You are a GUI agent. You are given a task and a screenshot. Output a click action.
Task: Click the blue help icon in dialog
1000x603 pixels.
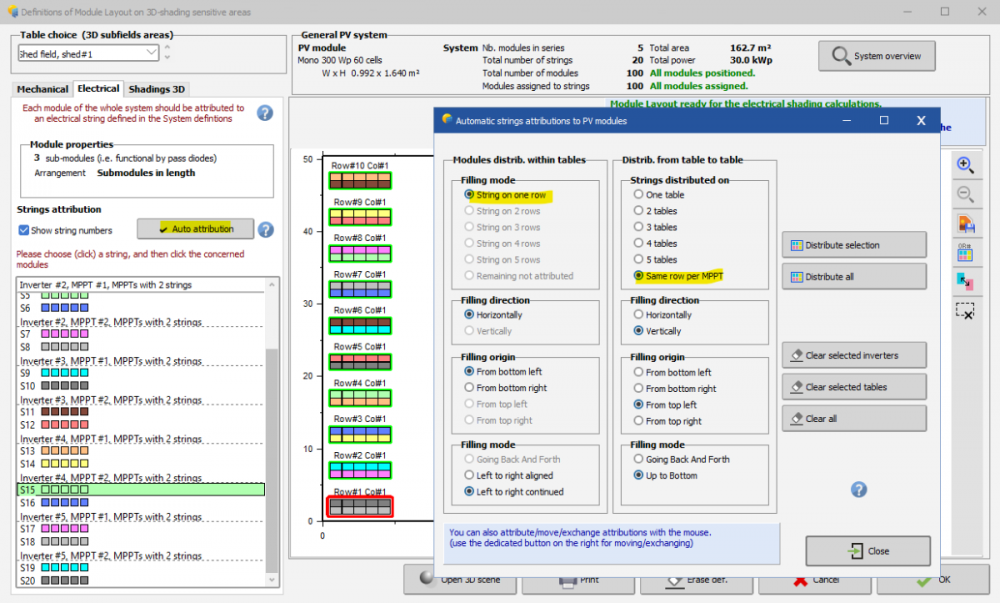coord(858,489)
